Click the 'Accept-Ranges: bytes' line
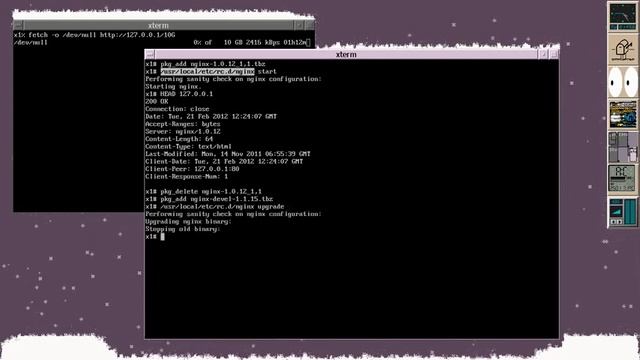The image size is (640, 360). (x=183, y=124)
